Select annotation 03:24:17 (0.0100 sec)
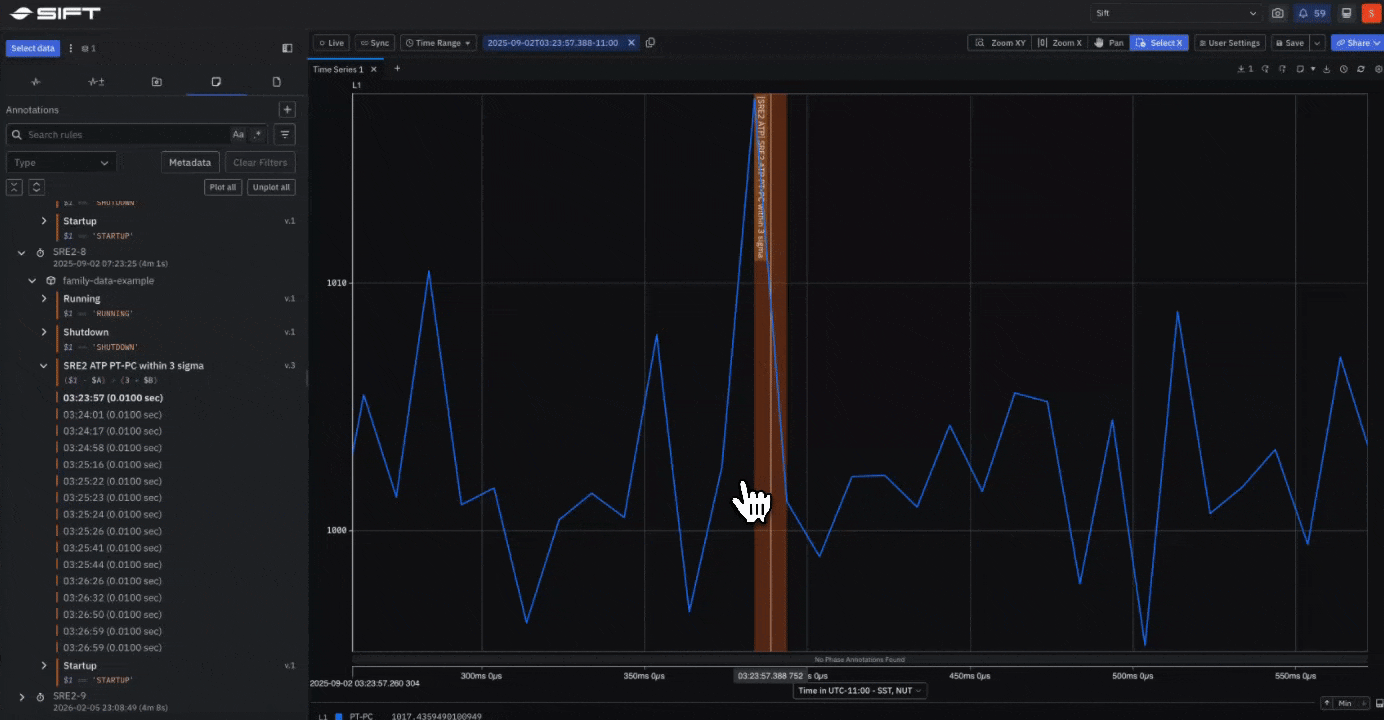 112,431
